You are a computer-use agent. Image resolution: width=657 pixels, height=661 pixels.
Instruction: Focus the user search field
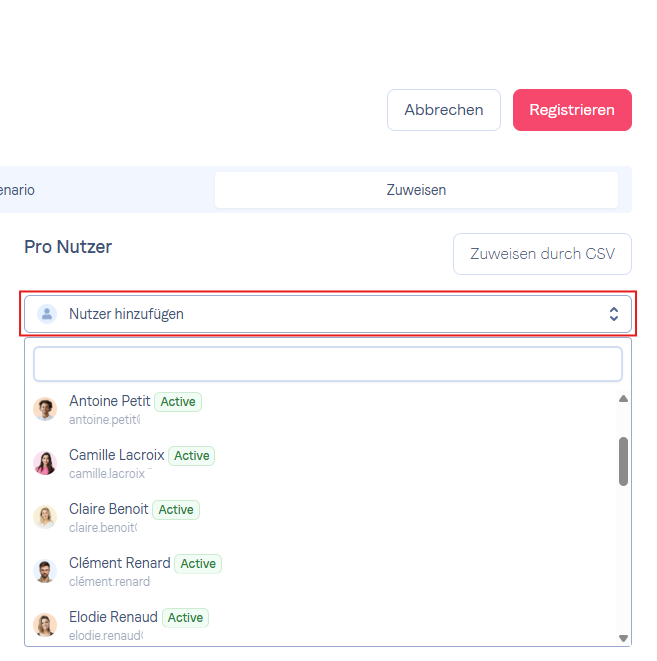[328, 364]
